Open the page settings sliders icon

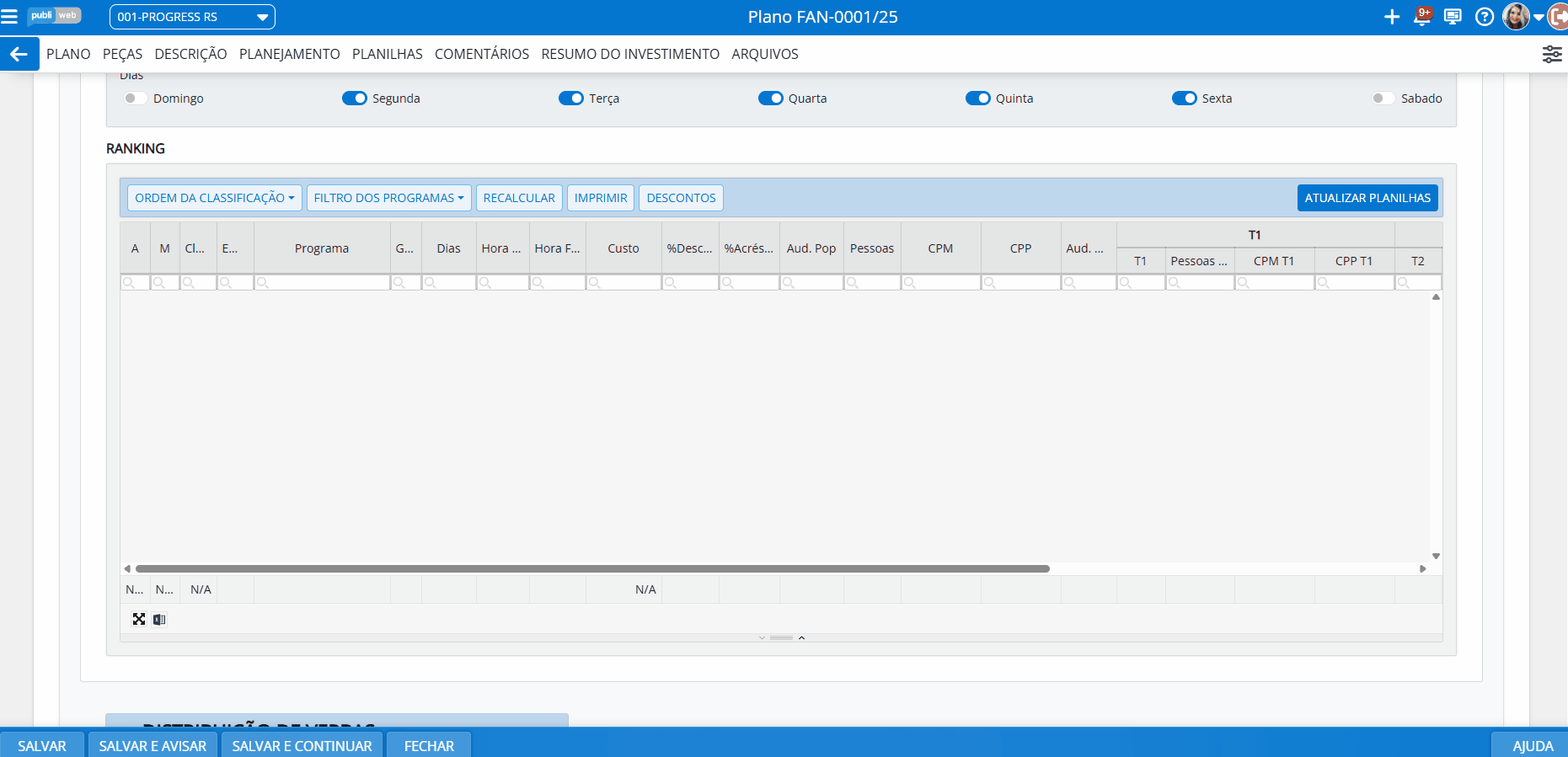(x=1551, y=54)
